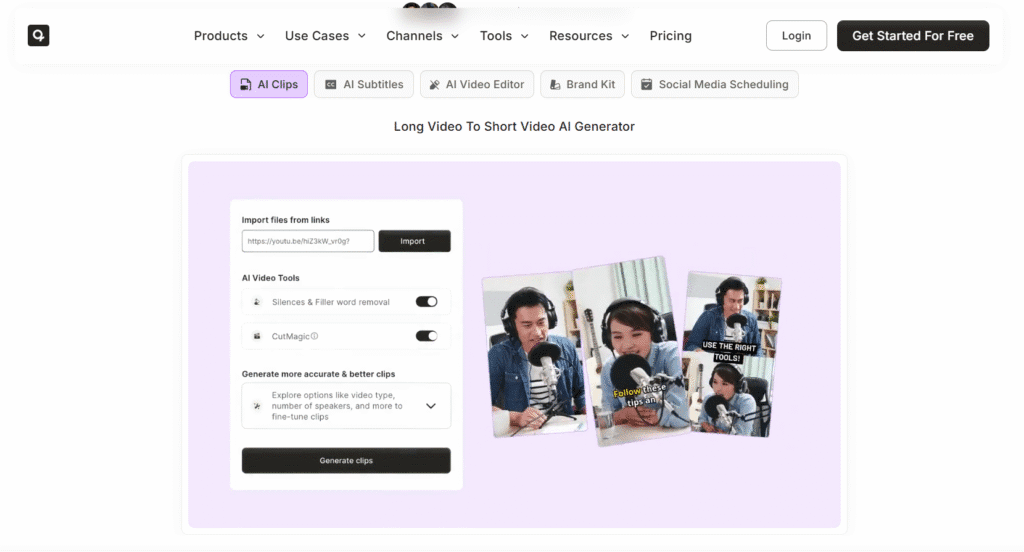Select the USE THE RIGHT TOOLS video thumbnail
Viewport: 1024px width, 552px height.
point(733,355)
